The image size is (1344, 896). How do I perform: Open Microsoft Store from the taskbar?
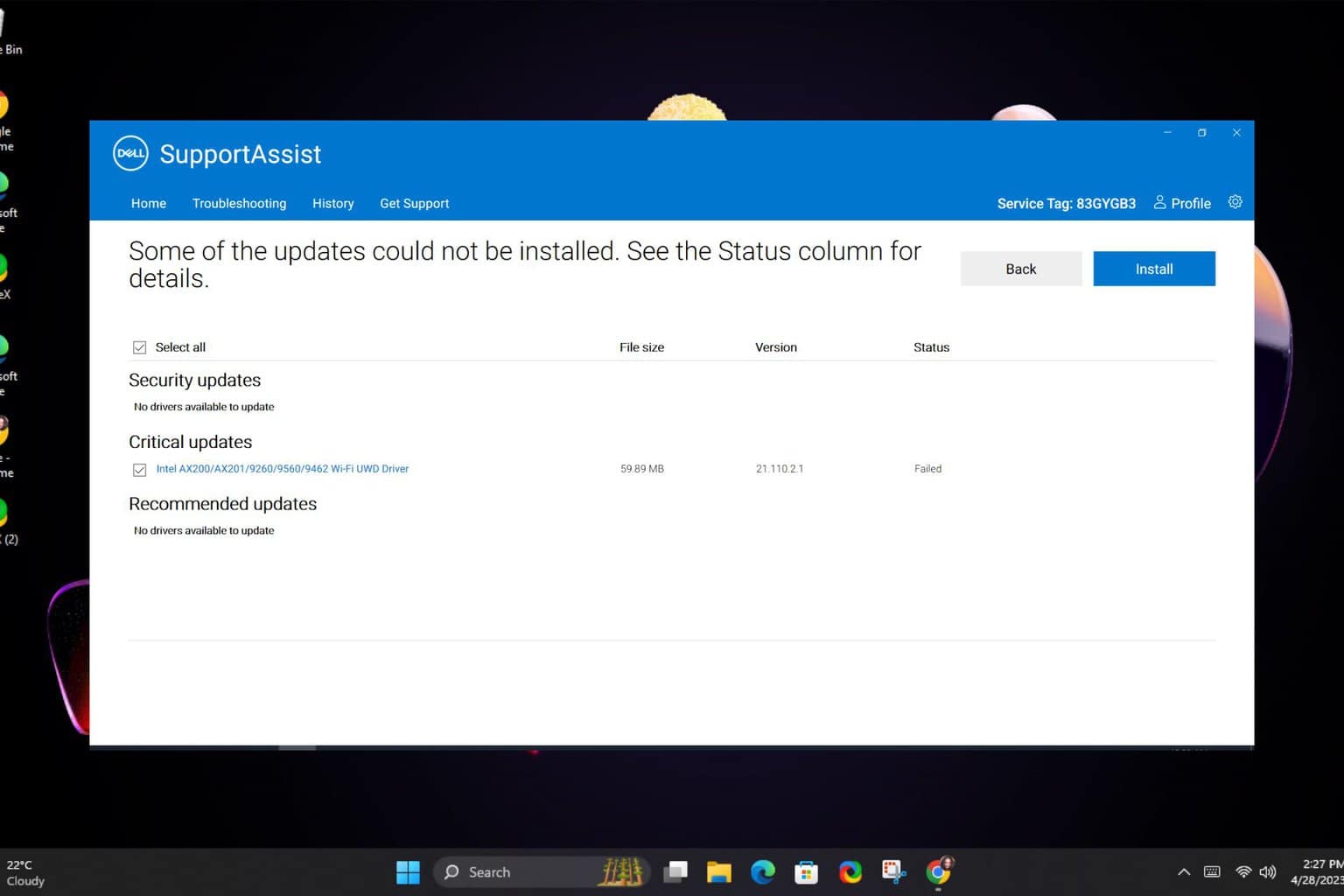806,871
